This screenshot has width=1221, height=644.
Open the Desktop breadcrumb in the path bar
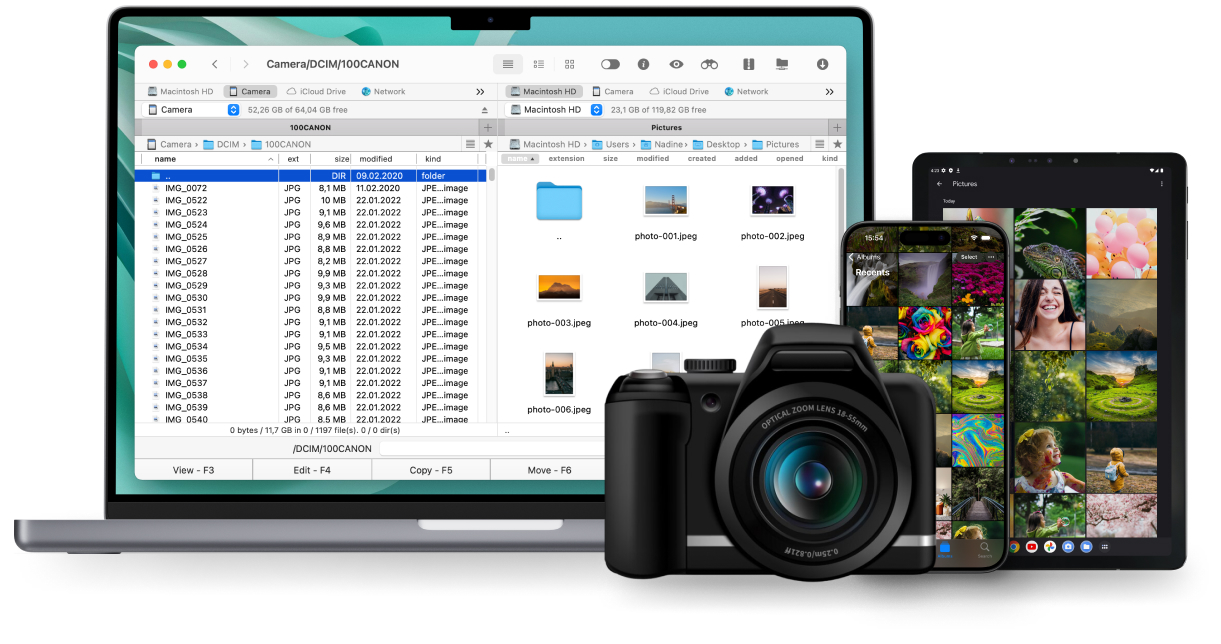tap(724, 143)
